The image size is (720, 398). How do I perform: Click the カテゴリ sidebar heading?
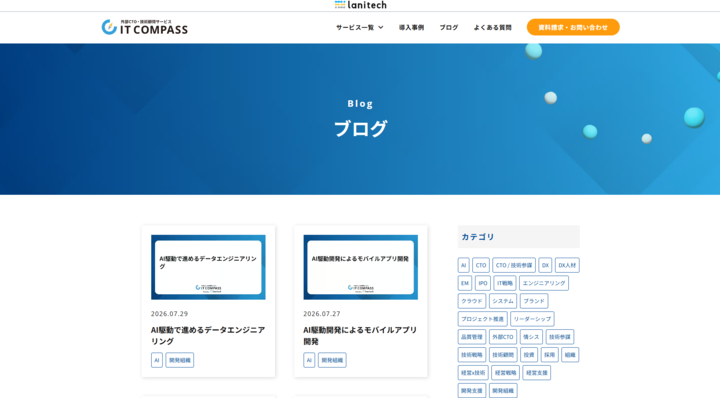click(x=518, y=237)
